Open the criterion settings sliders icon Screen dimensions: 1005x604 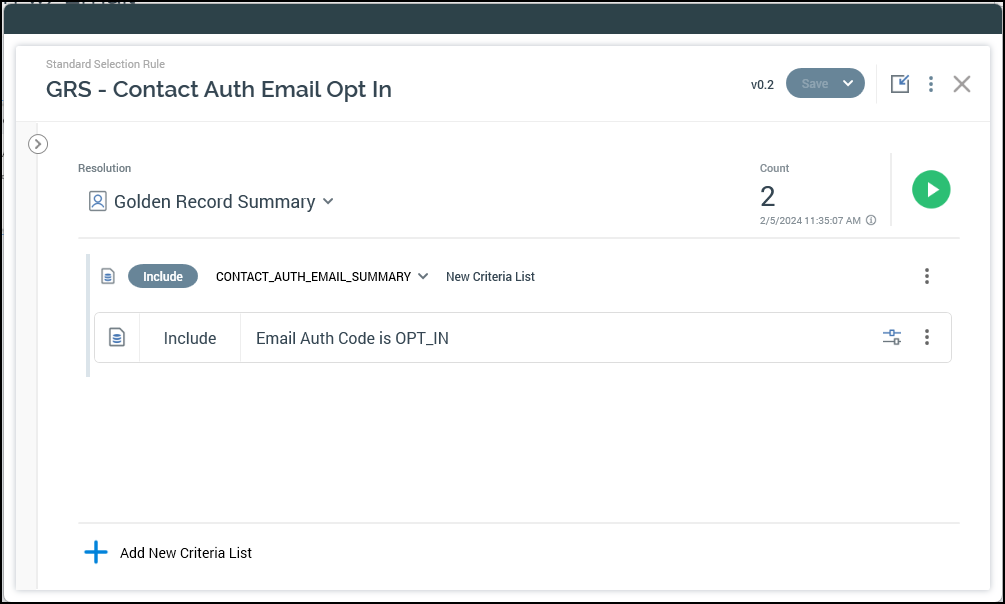892,338
